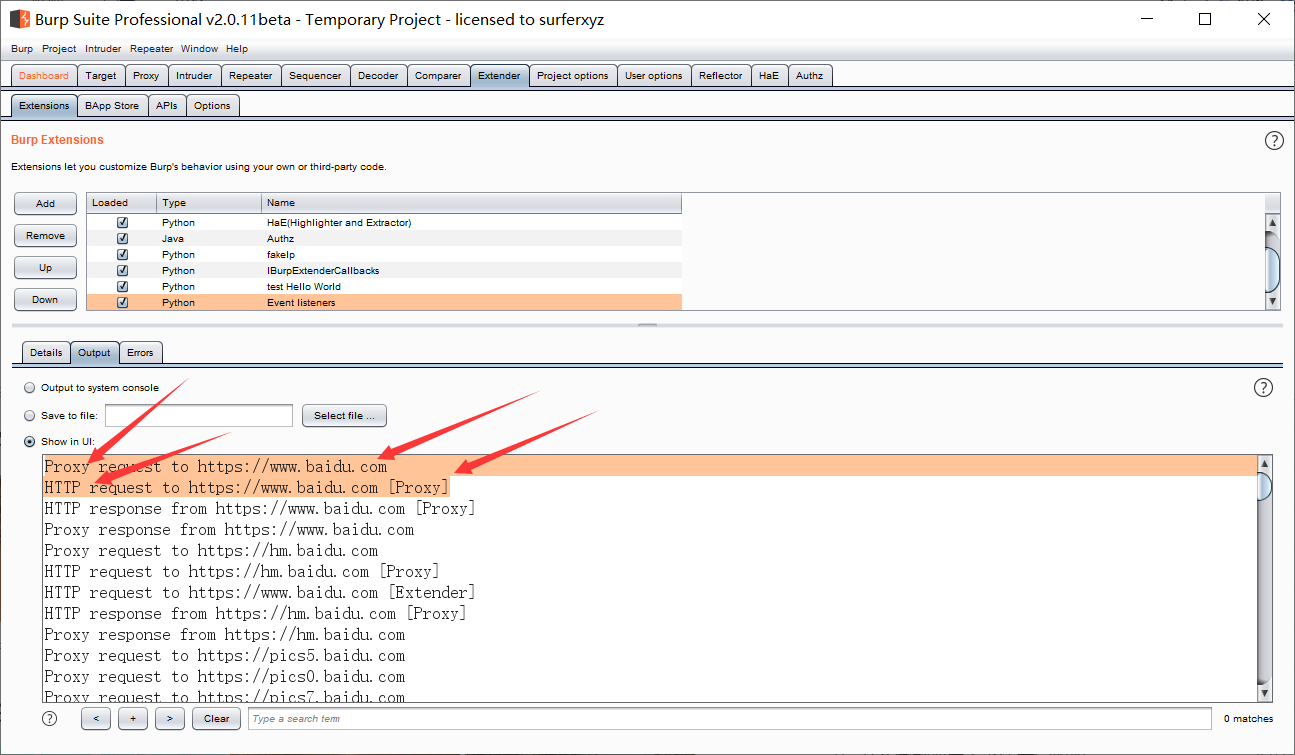1295x755 pixels.
Task: Click the output area scrollbar thumb
Action: click(x=1265, y=487)
